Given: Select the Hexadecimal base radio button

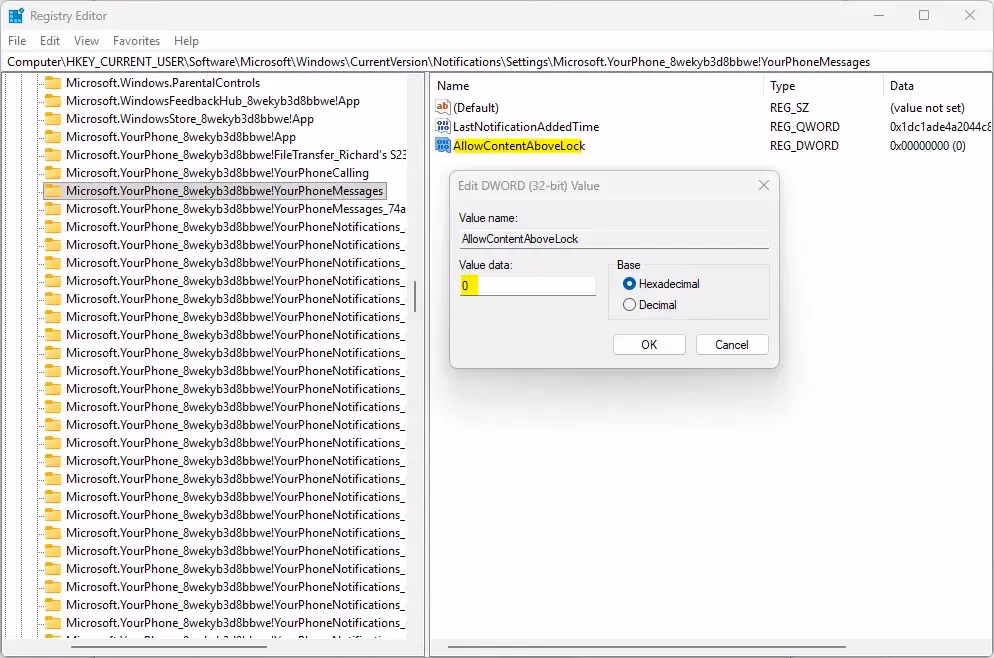Looking at the screenshot, I should point(629,283).
